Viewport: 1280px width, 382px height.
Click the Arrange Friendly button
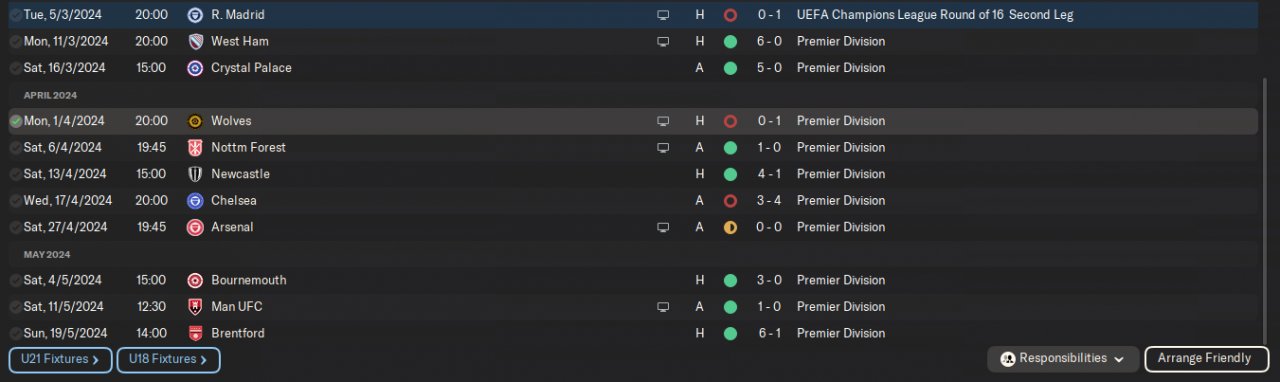point(1204,359)
